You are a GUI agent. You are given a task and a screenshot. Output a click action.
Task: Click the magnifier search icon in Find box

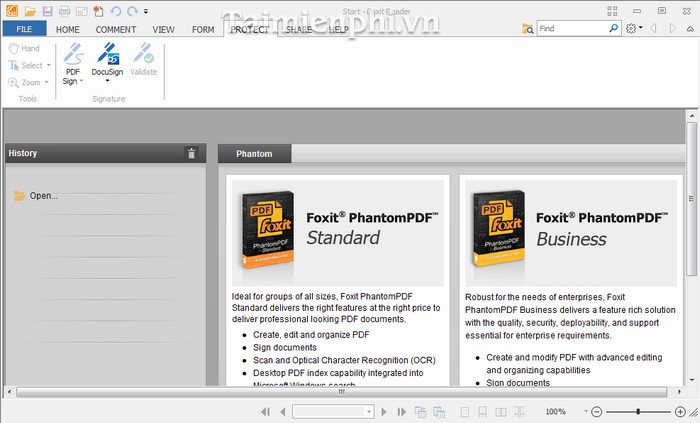(614, 29)
